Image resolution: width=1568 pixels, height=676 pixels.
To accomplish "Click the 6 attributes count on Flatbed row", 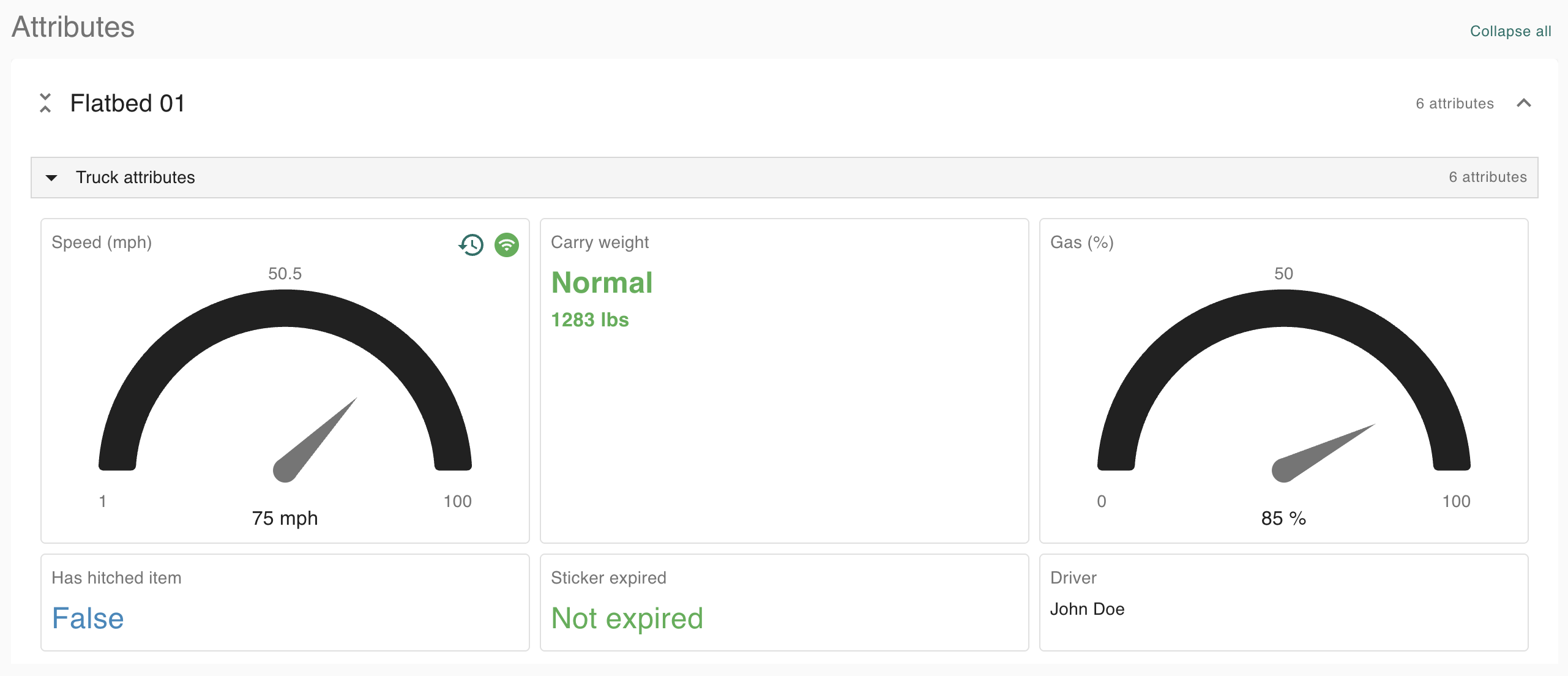I will point(1454,103).
